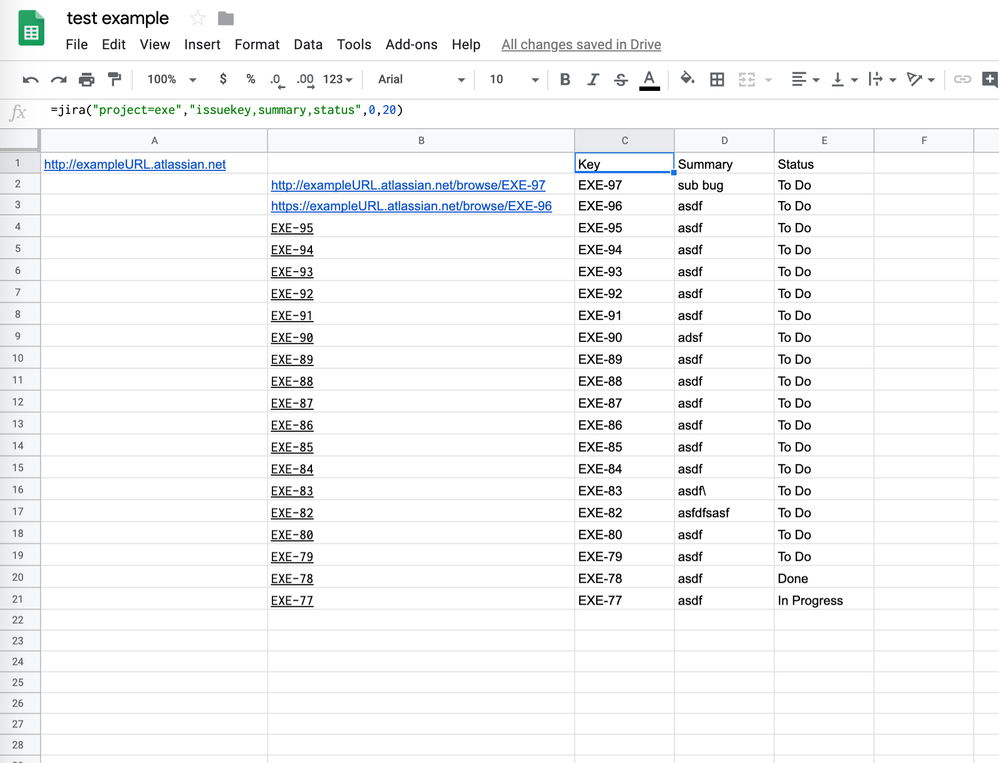The width and height of the screenshot is (999, 763).
Task: Toggle bold formatting
Action: point(565,79)
